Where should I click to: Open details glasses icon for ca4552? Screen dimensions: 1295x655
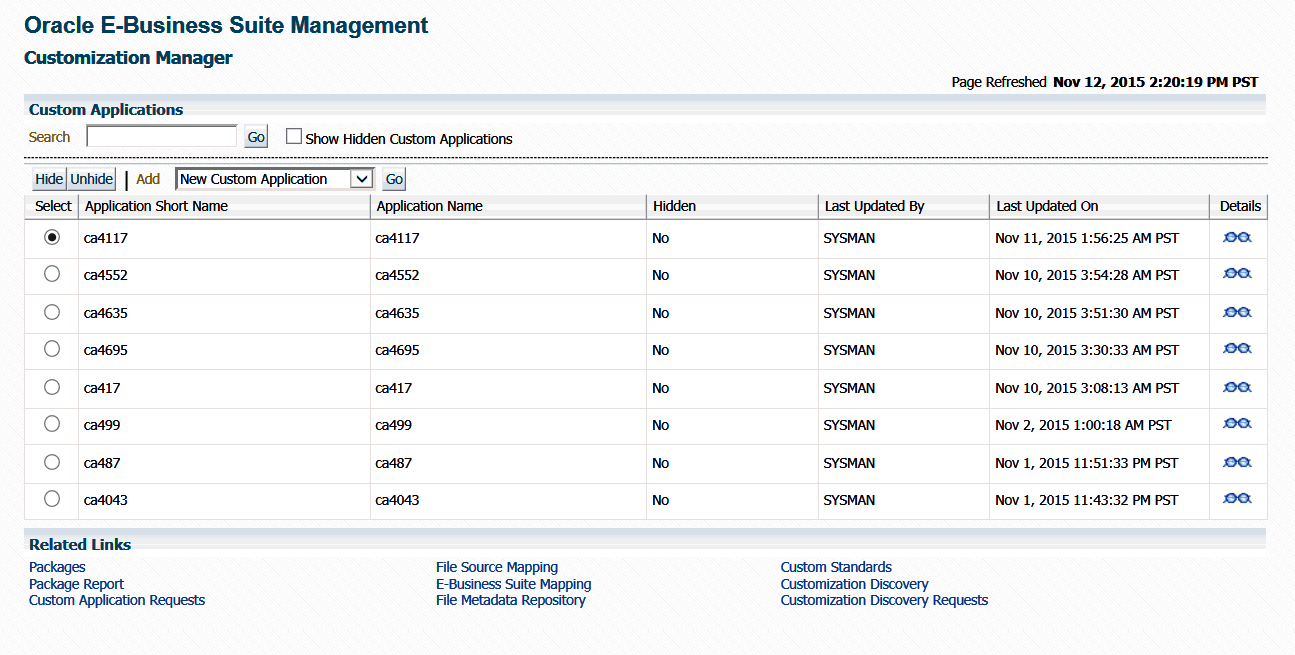tap(1237, 273)
